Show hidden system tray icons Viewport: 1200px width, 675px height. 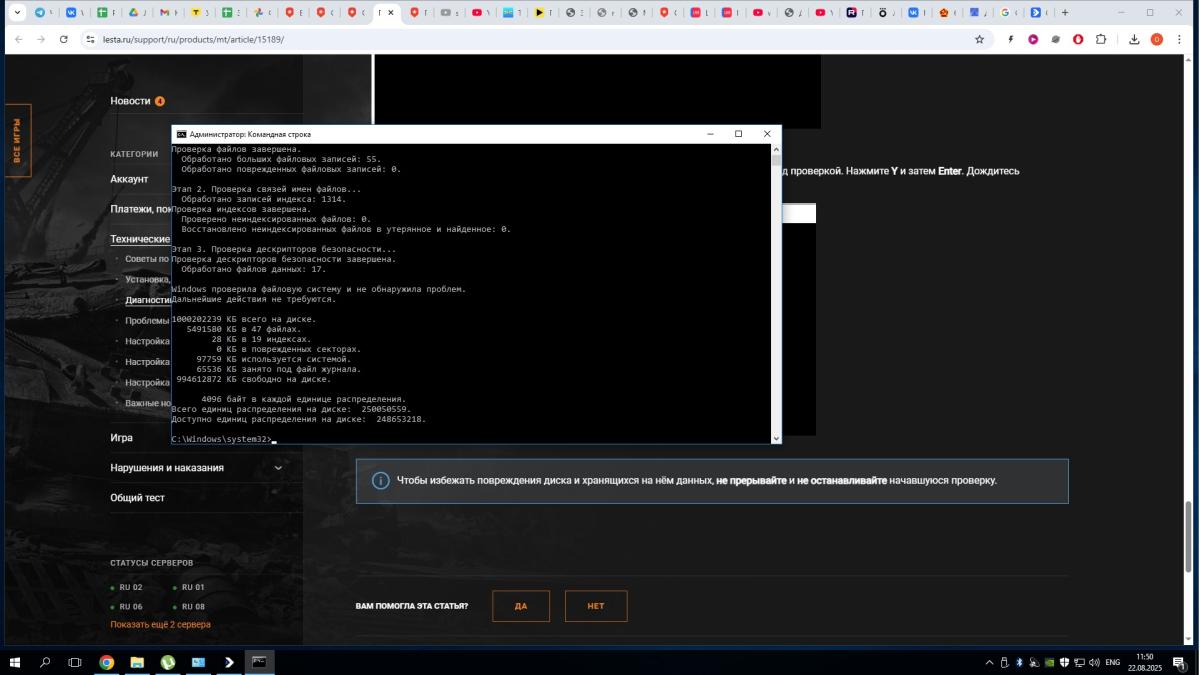[990, 662]
